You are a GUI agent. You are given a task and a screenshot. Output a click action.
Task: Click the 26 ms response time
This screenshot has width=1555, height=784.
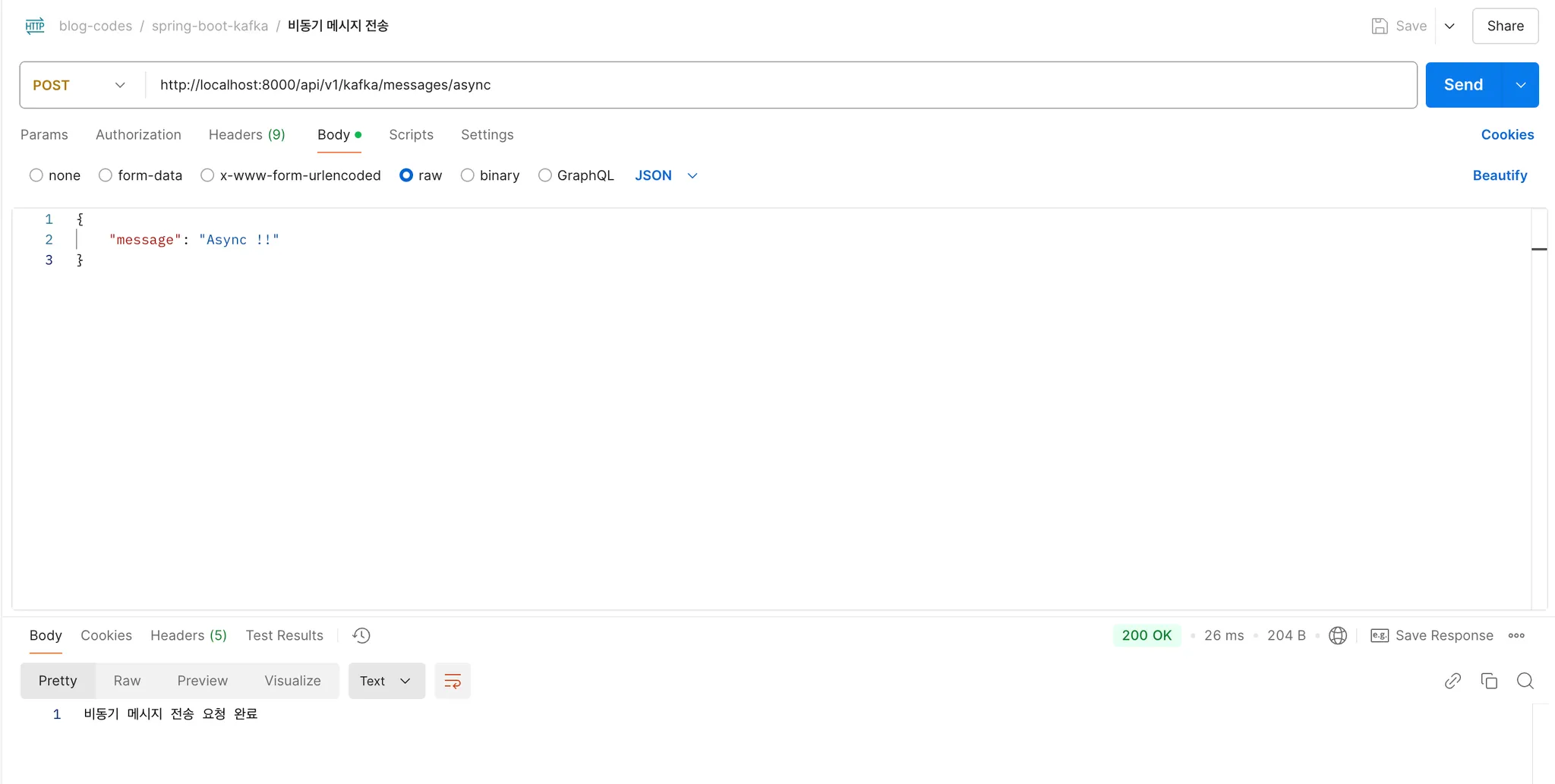tap(1224, 635)
